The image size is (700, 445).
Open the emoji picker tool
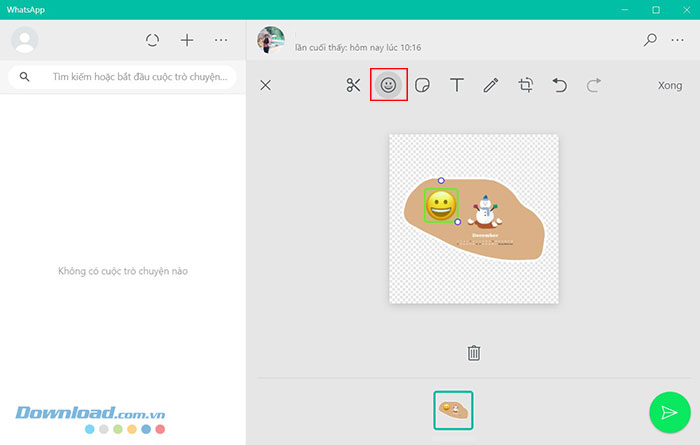[x=388, y=85]
